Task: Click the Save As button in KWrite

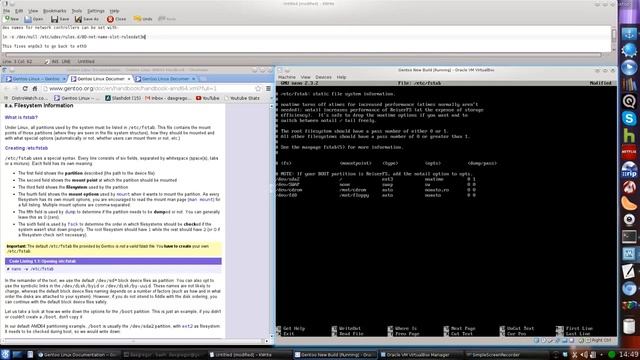Action: (87, 19)
